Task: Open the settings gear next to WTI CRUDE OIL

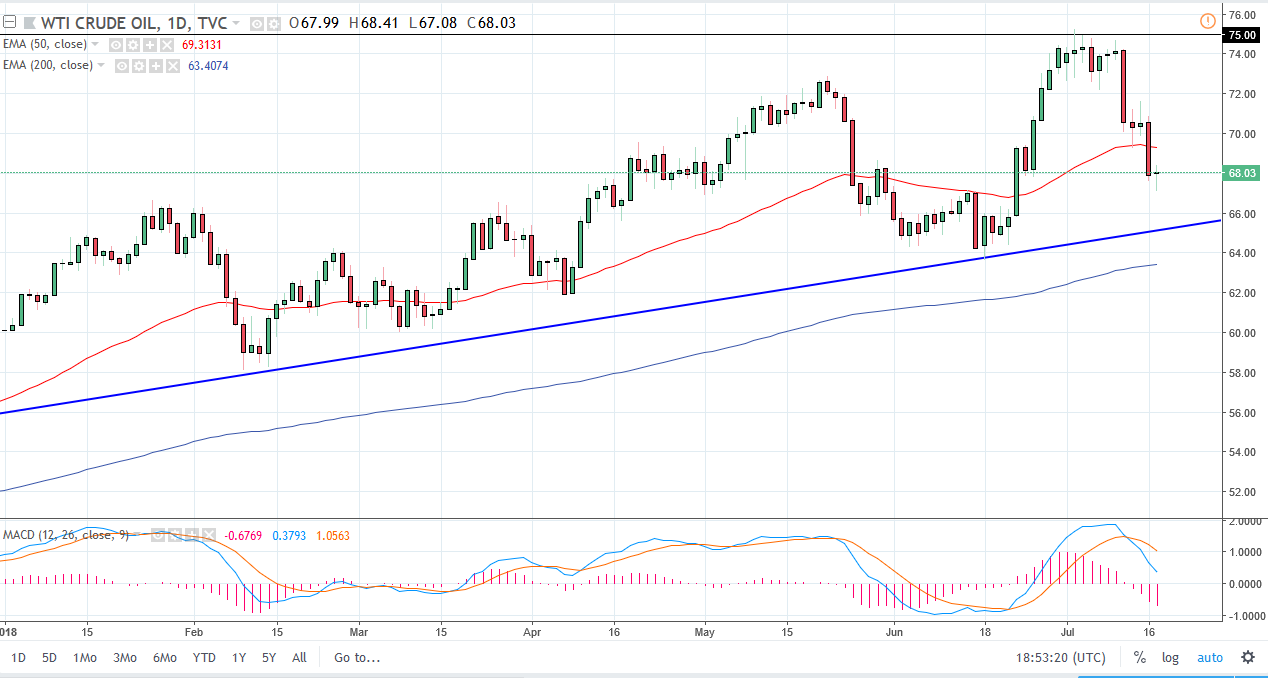Action: pos(273,21)
